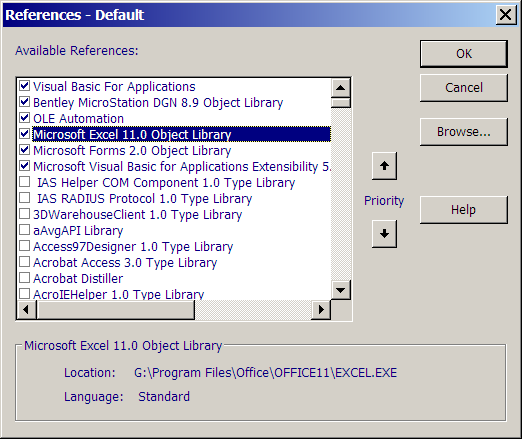Screen dimensions: 522x439
Task: Click the Cancel button
Action: click(x=464, y=88)
